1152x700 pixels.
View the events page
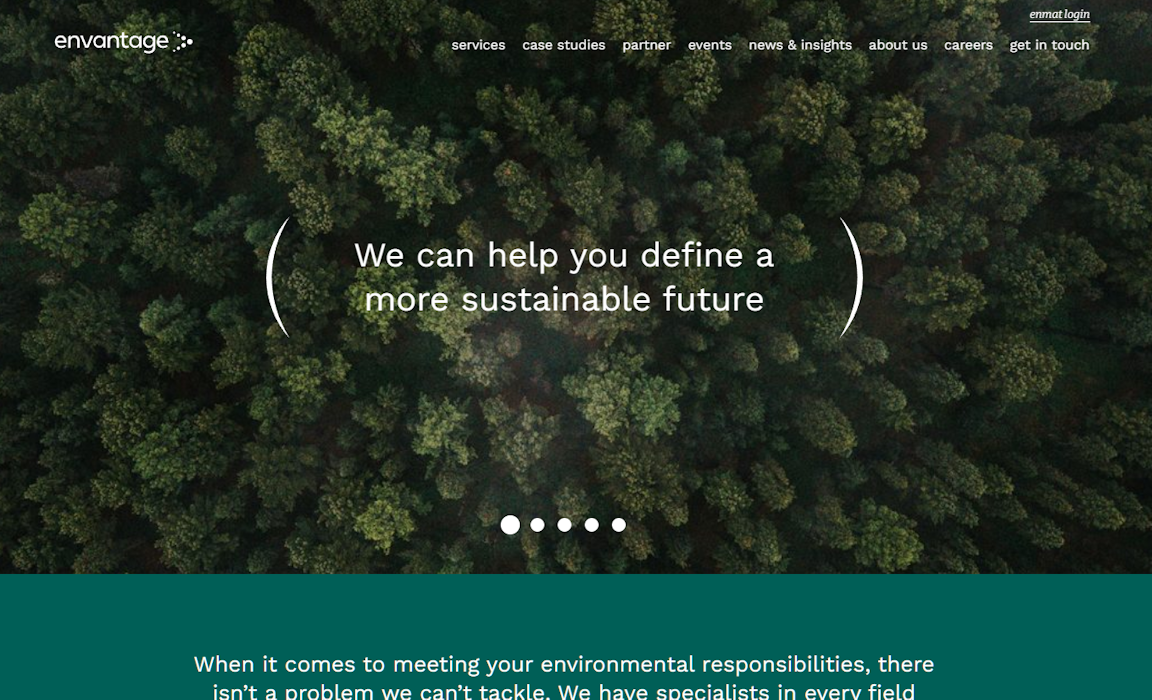pos(710,45)
